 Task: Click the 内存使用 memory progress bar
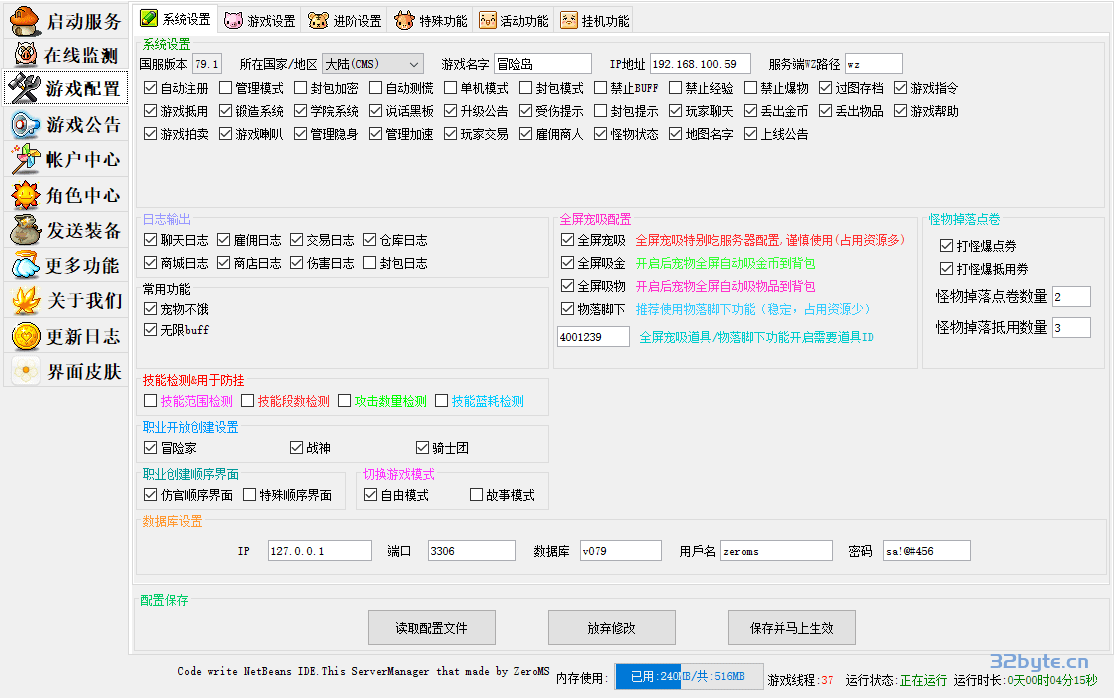tap(688, 677)
